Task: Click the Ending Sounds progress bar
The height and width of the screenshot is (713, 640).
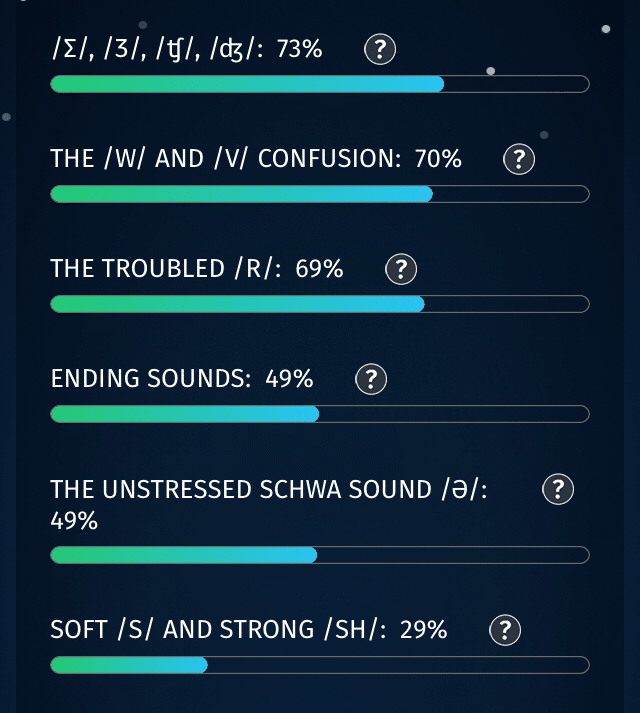Action: point(319,414)
